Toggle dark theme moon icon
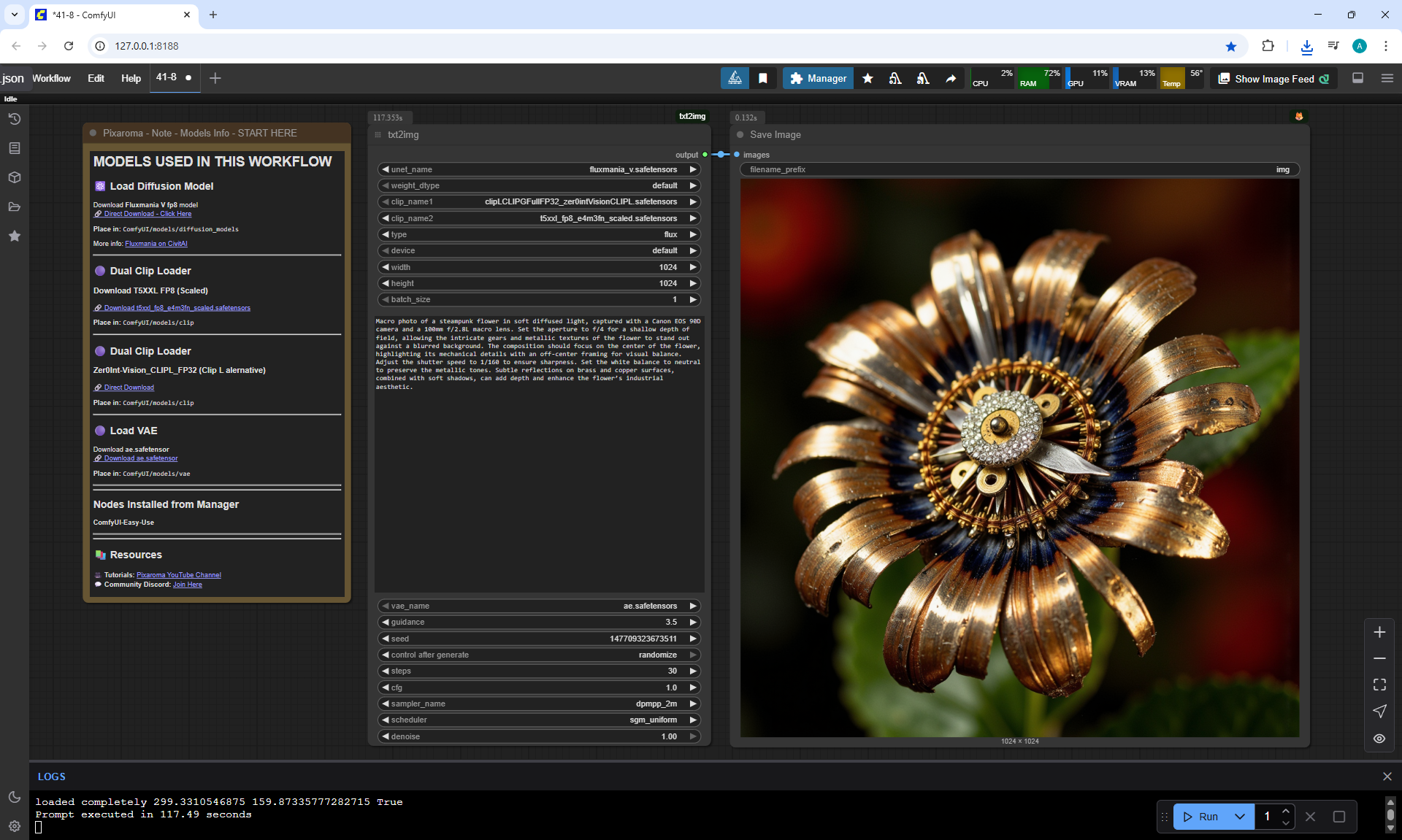 [x=14, y=797]
